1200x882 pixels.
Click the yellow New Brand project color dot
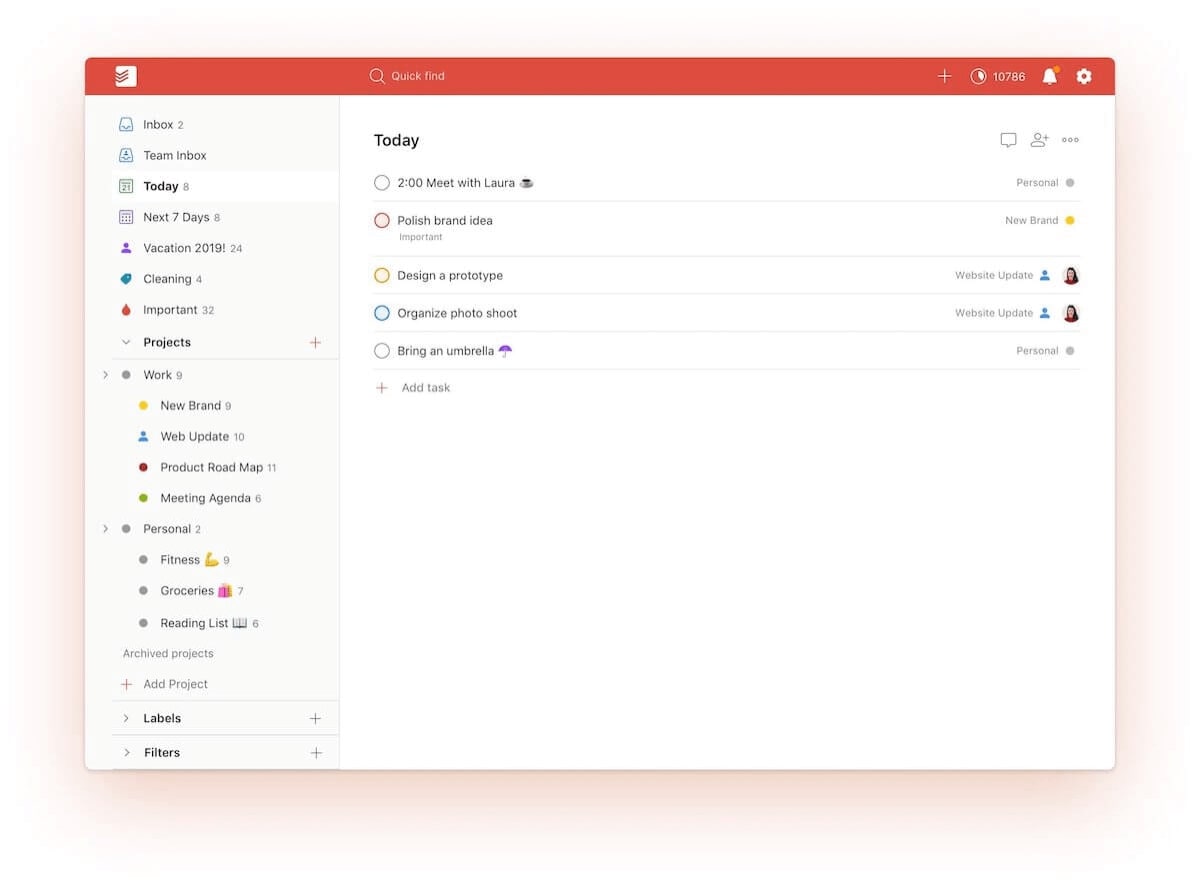(142, 405)
